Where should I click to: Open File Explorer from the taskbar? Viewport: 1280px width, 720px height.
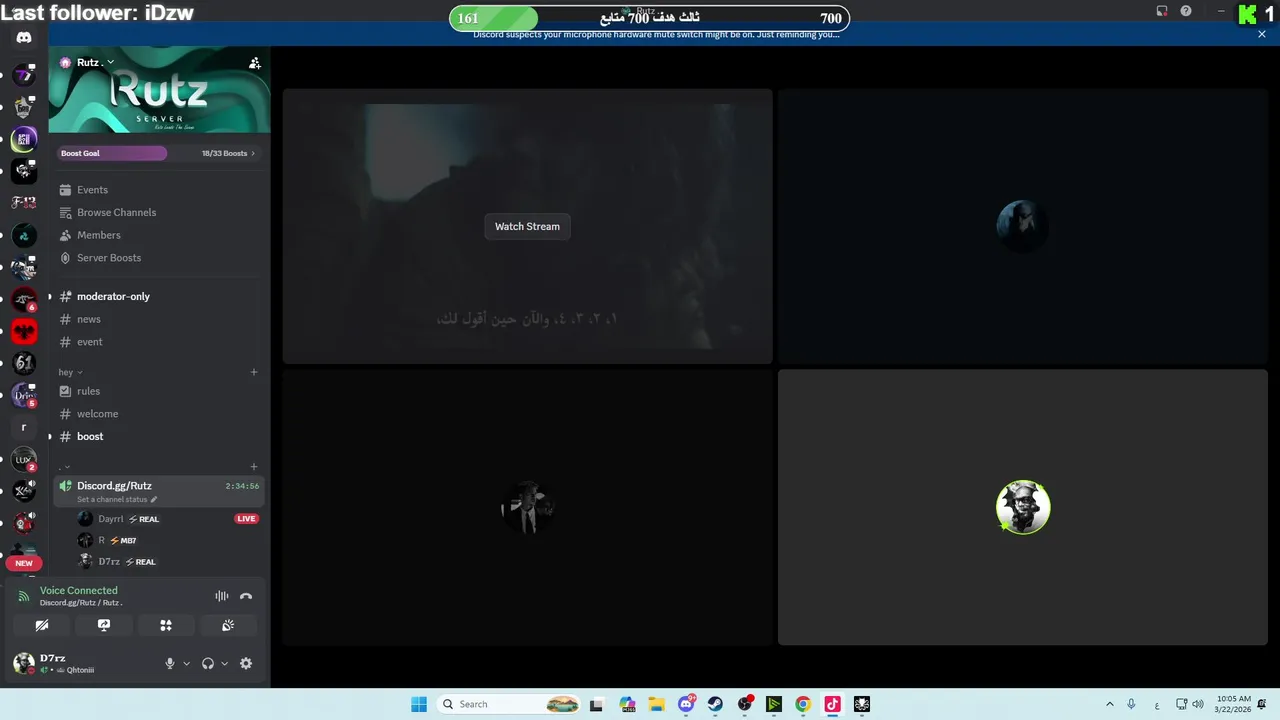point(656,704)
